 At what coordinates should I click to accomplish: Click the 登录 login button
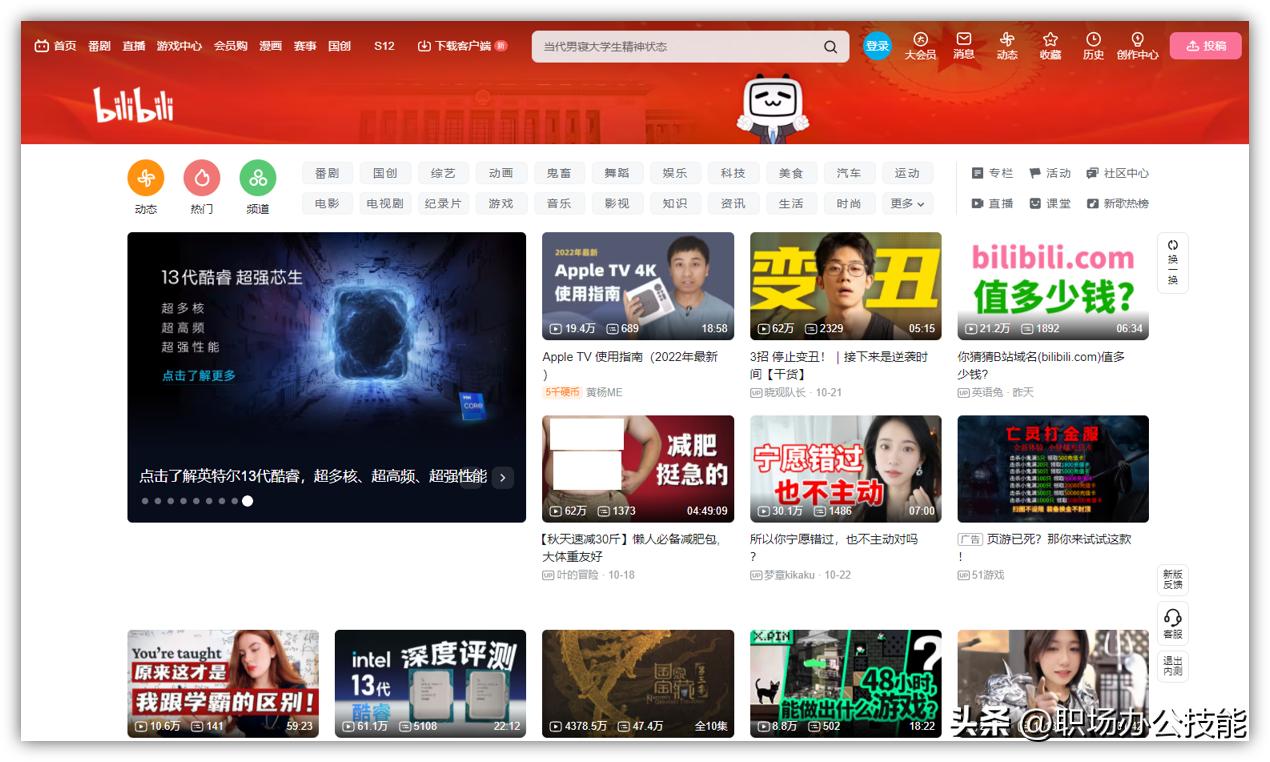coord(876,45)
